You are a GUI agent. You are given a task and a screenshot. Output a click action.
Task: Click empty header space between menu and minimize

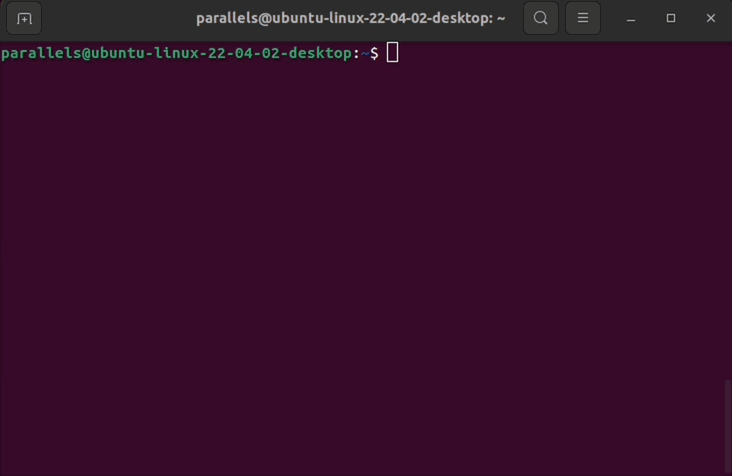(607, 18)
